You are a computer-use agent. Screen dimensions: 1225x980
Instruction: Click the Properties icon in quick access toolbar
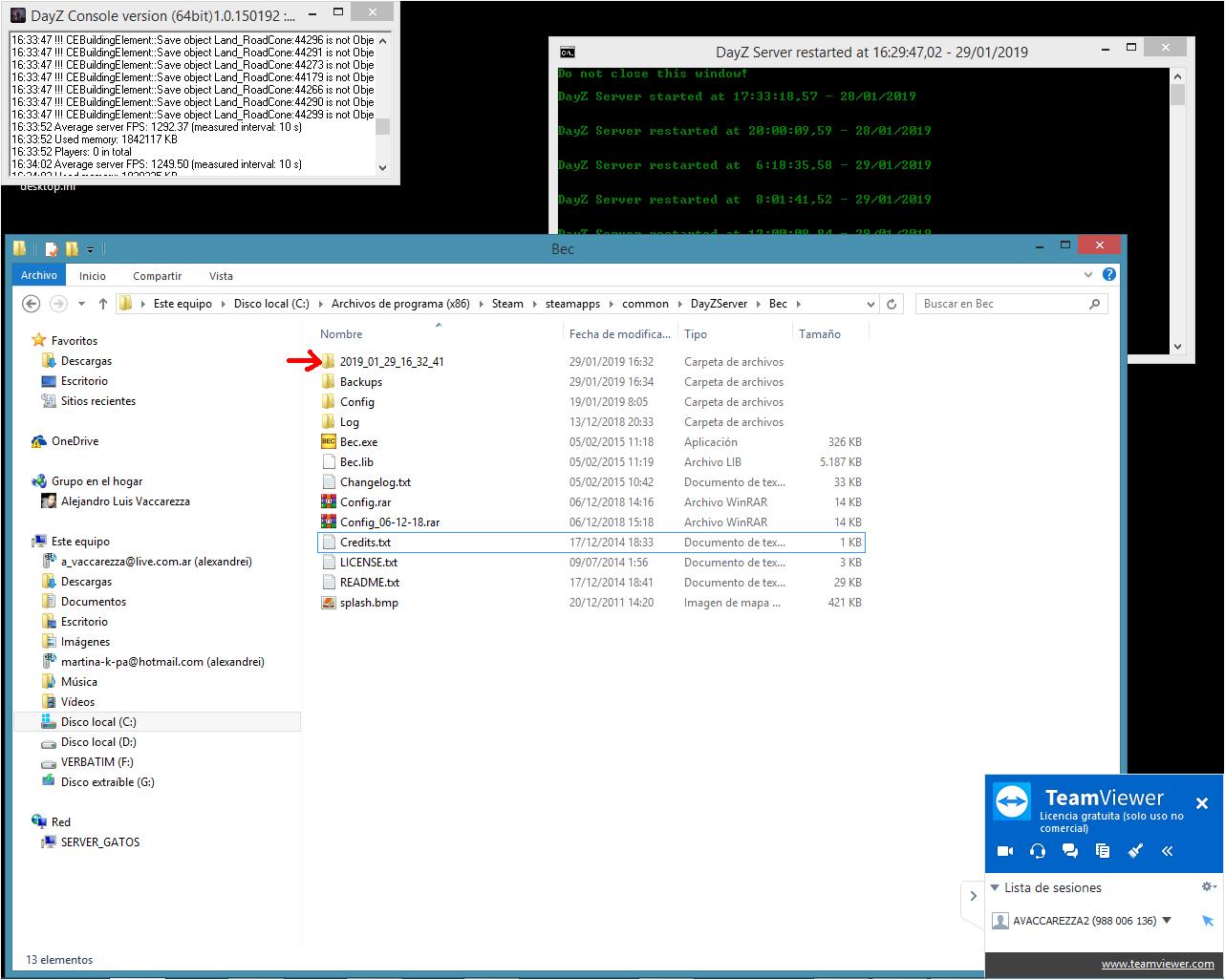tap(52, 249)
